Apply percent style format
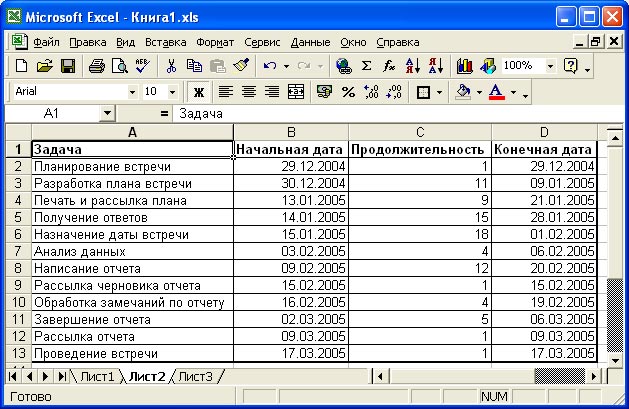This screenshot has height=409, width=629. click(348, 92)
